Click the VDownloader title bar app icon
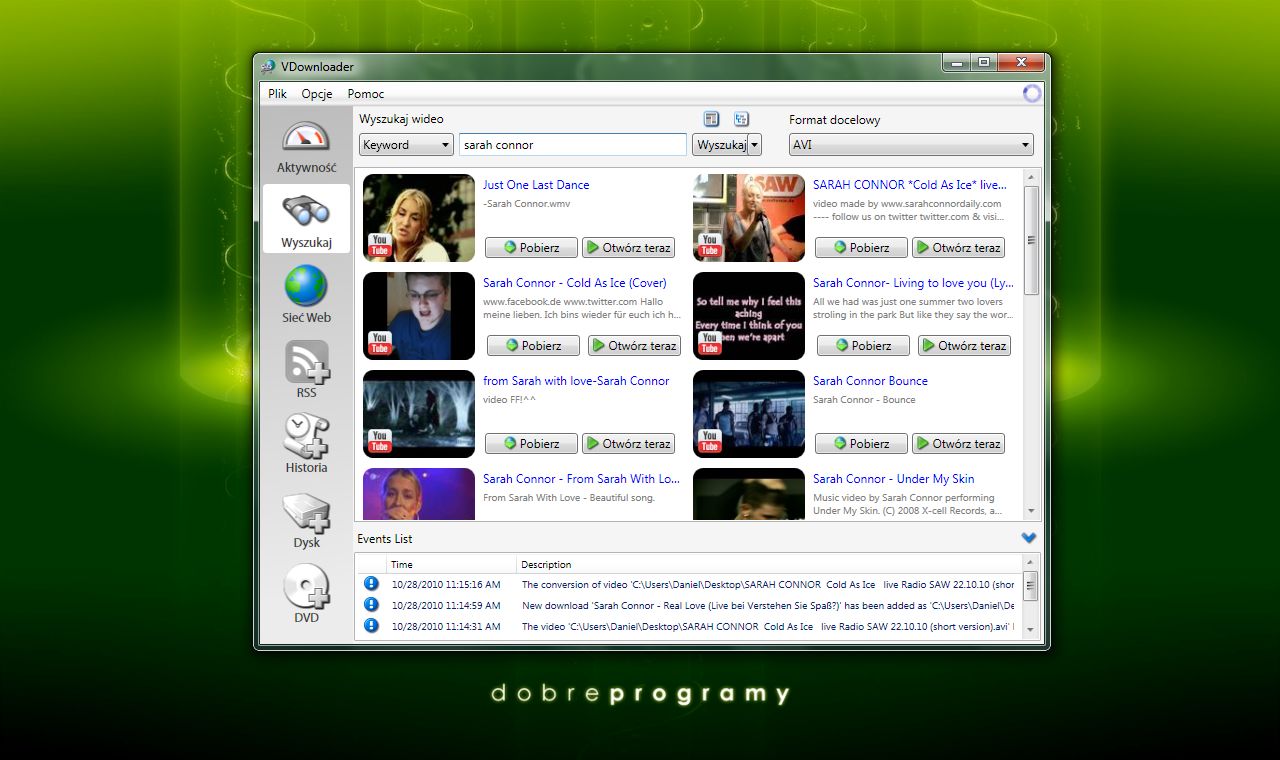The width and height of the screenshot is (1280, 760). coord(268,67)
